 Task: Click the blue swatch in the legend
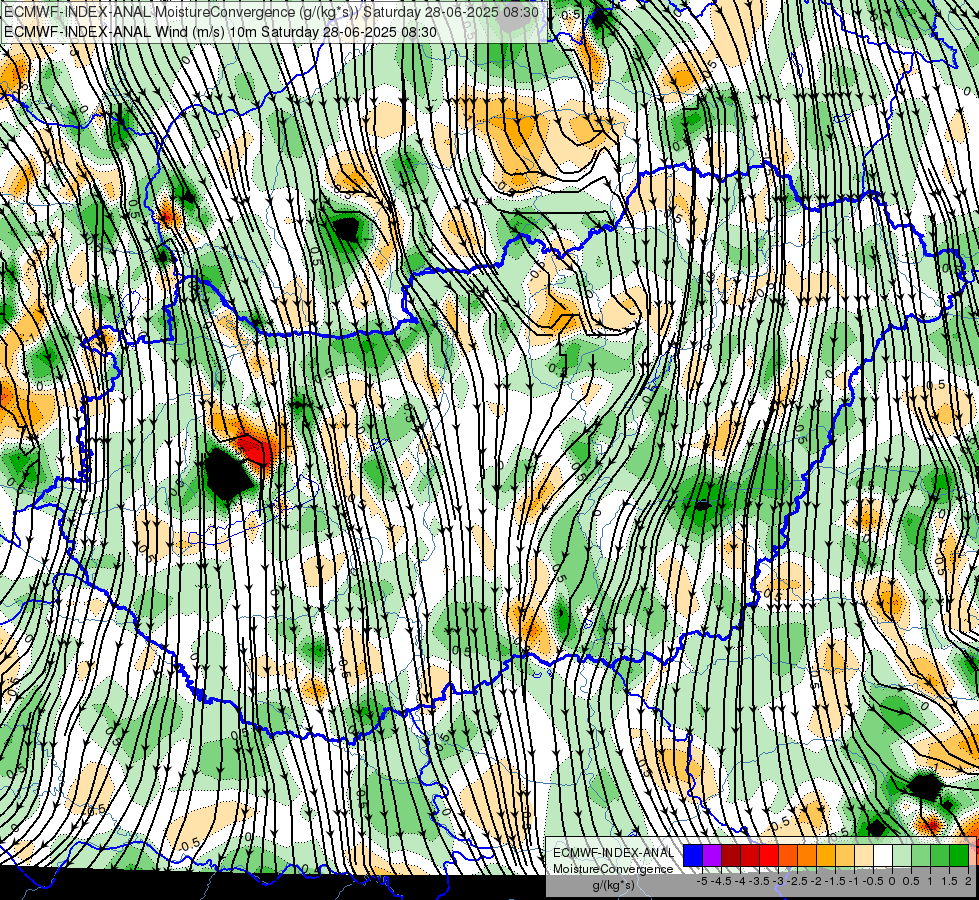(x=693, y=855)
